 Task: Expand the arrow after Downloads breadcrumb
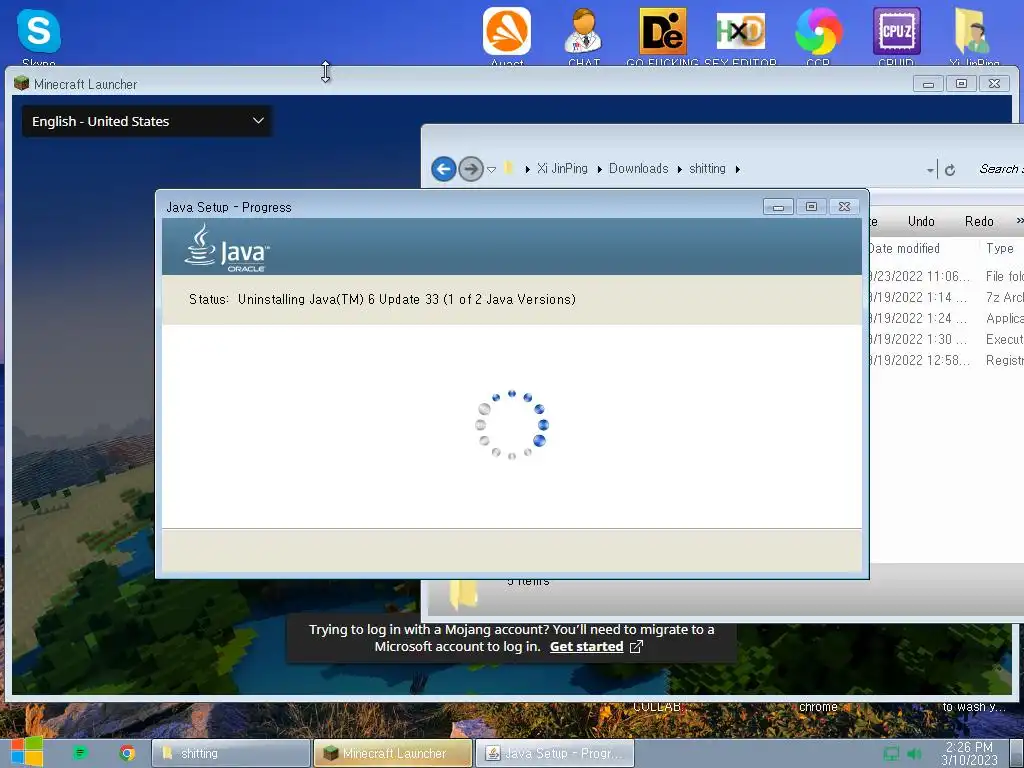coord(679,169)
